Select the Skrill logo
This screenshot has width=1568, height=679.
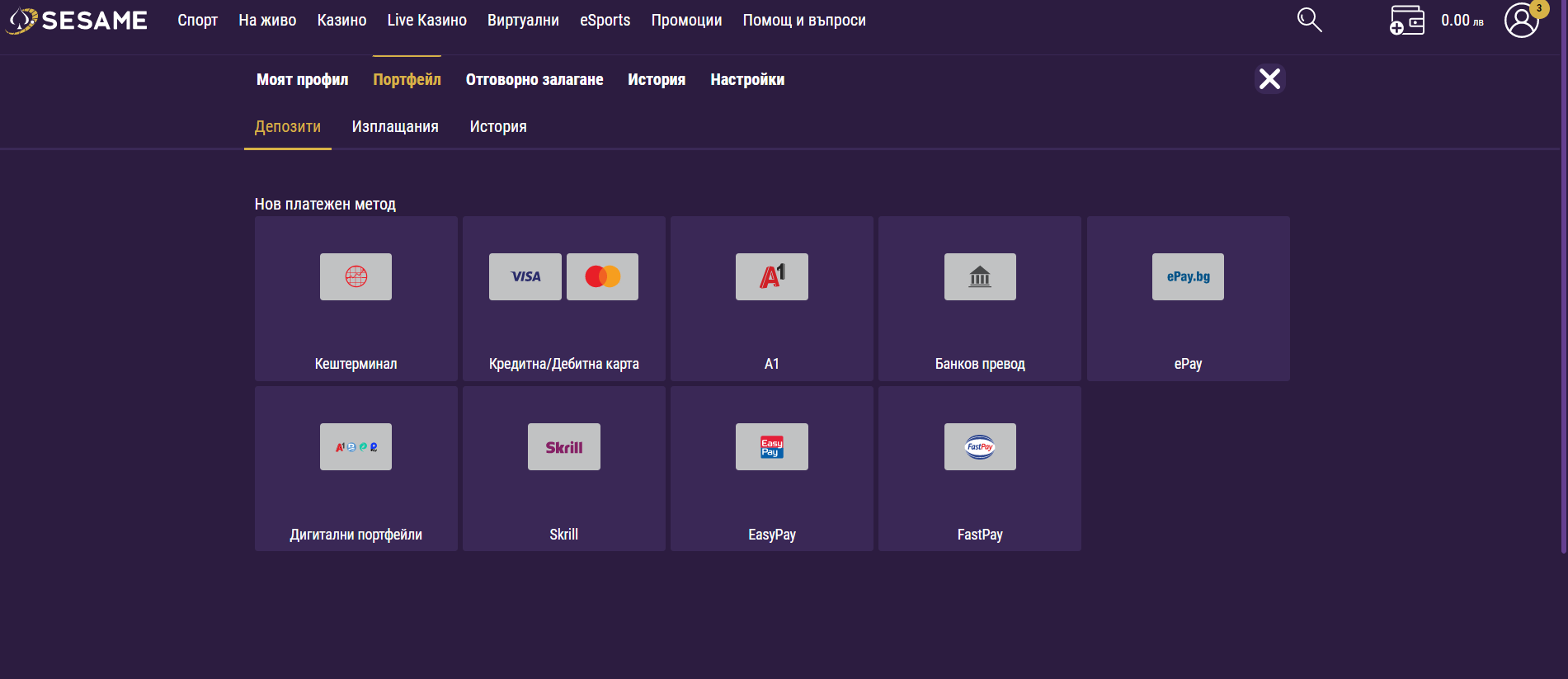(564, 446)
